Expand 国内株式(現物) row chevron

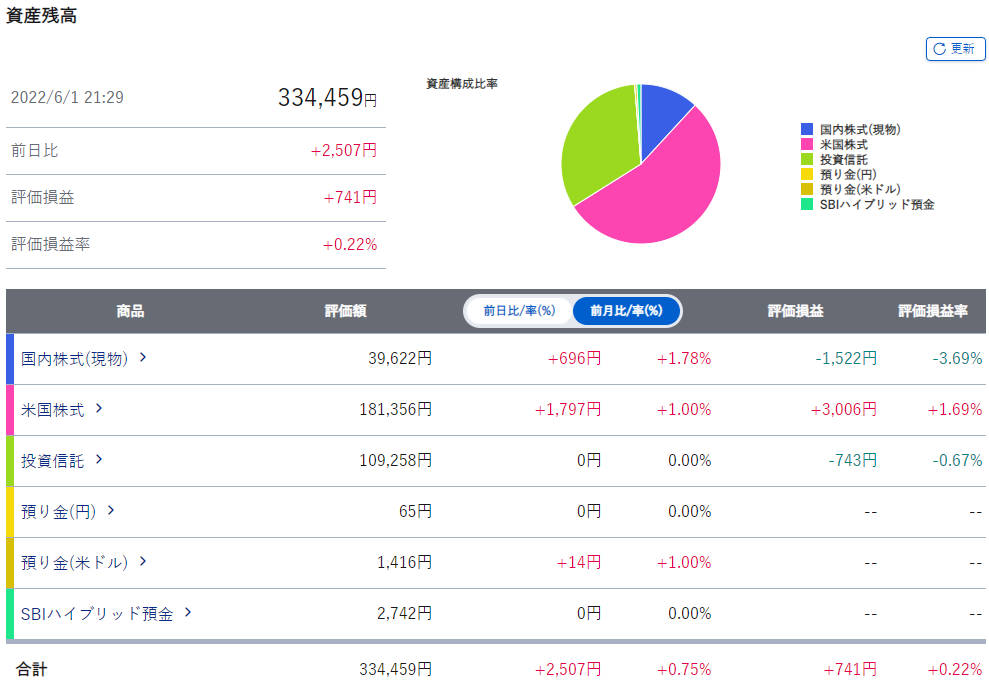pyautogui.click(x=143, y=357)
